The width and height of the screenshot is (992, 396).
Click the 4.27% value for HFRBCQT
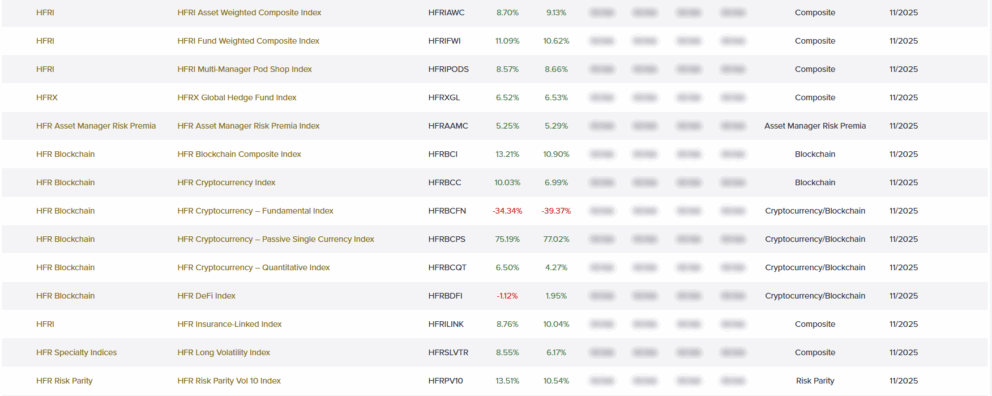click(556, 268)
